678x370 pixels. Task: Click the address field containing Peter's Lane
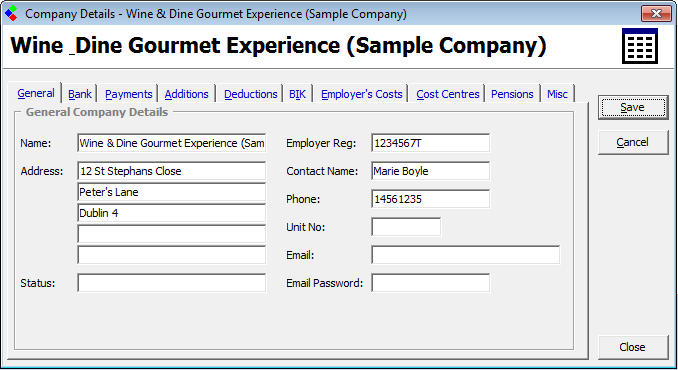pyautogui.click(x=172, y=192)
